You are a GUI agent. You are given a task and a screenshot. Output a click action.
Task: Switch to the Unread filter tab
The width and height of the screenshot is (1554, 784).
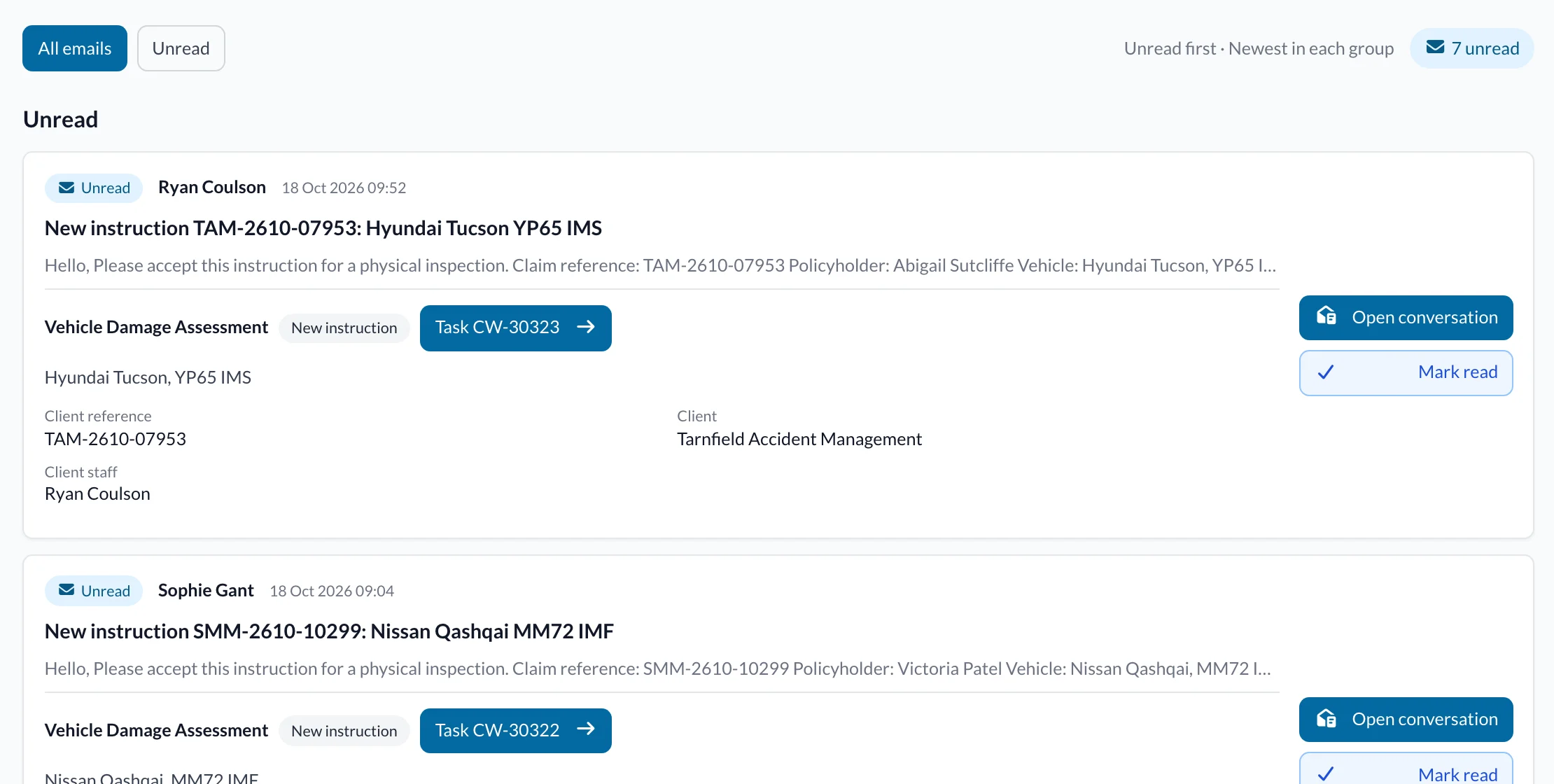[181, 48]
